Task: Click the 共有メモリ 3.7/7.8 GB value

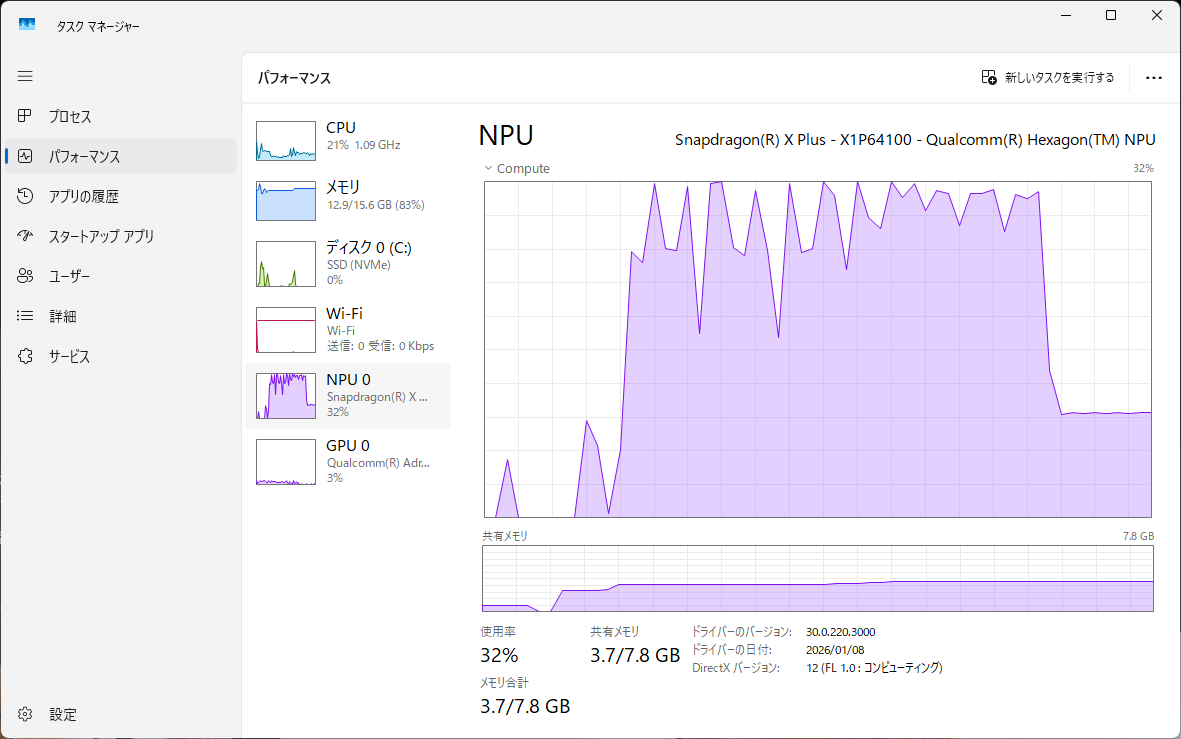Action: click(635, 655)
